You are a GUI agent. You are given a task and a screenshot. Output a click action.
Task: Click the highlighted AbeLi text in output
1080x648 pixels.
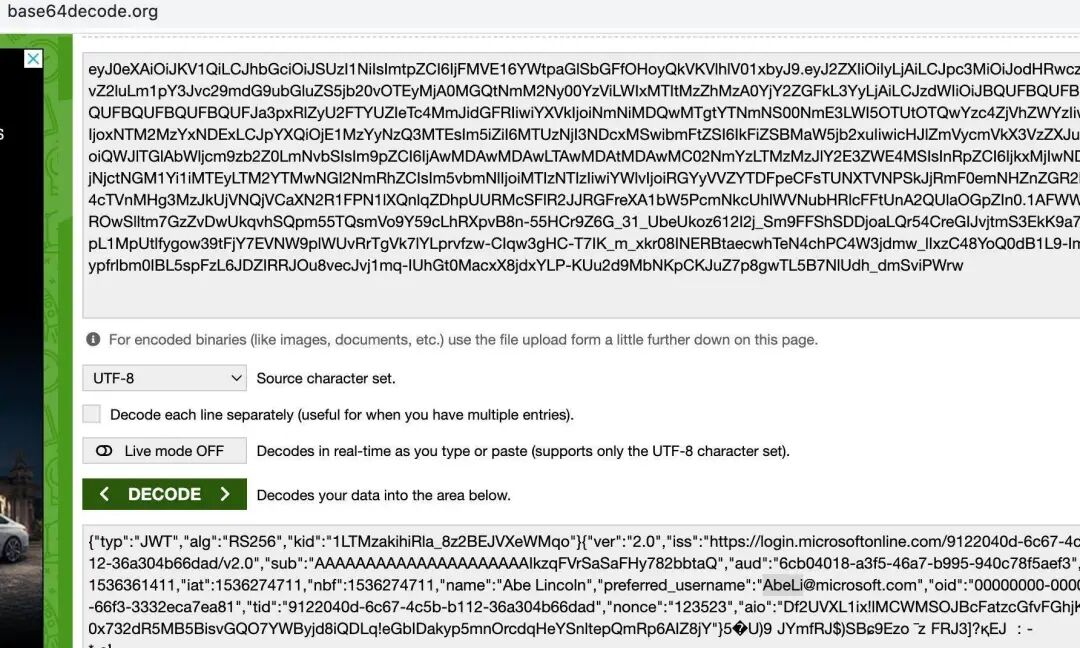tap(782, 585)
